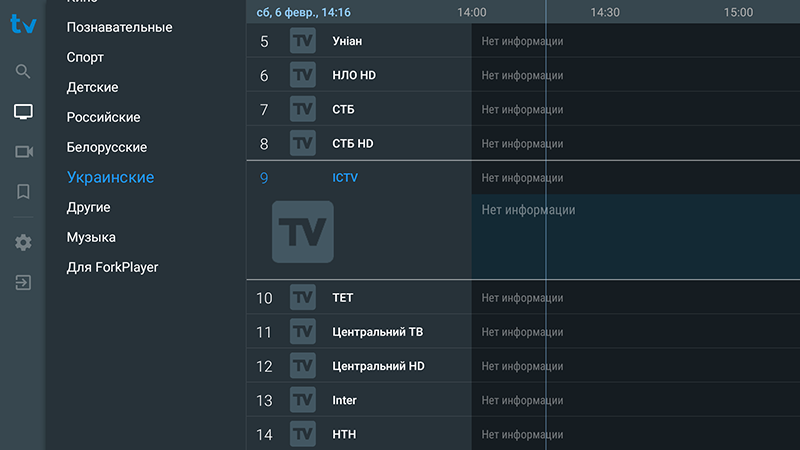The image size is (800, 450).
Task: Open the Для ForkPlayer category
Action: [x=112, y=267]
